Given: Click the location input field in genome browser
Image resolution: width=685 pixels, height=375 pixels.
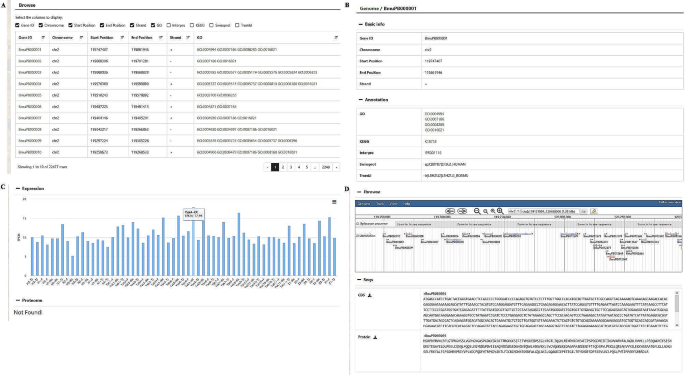Looking at the screenshot, I should 550,211.
